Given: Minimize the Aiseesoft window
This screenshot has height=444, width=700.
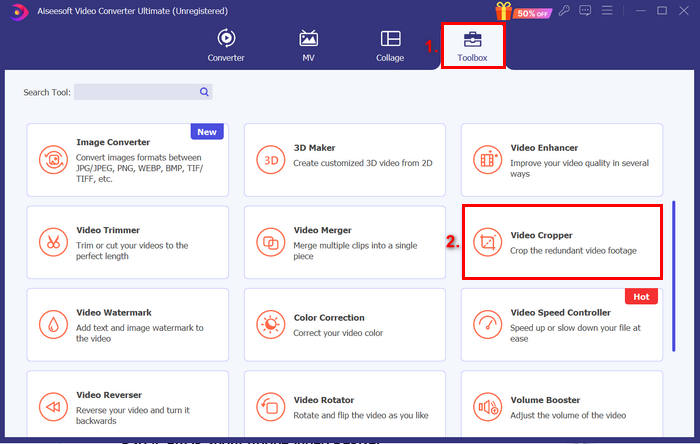Looking at the screenshot, I should 641,11.
